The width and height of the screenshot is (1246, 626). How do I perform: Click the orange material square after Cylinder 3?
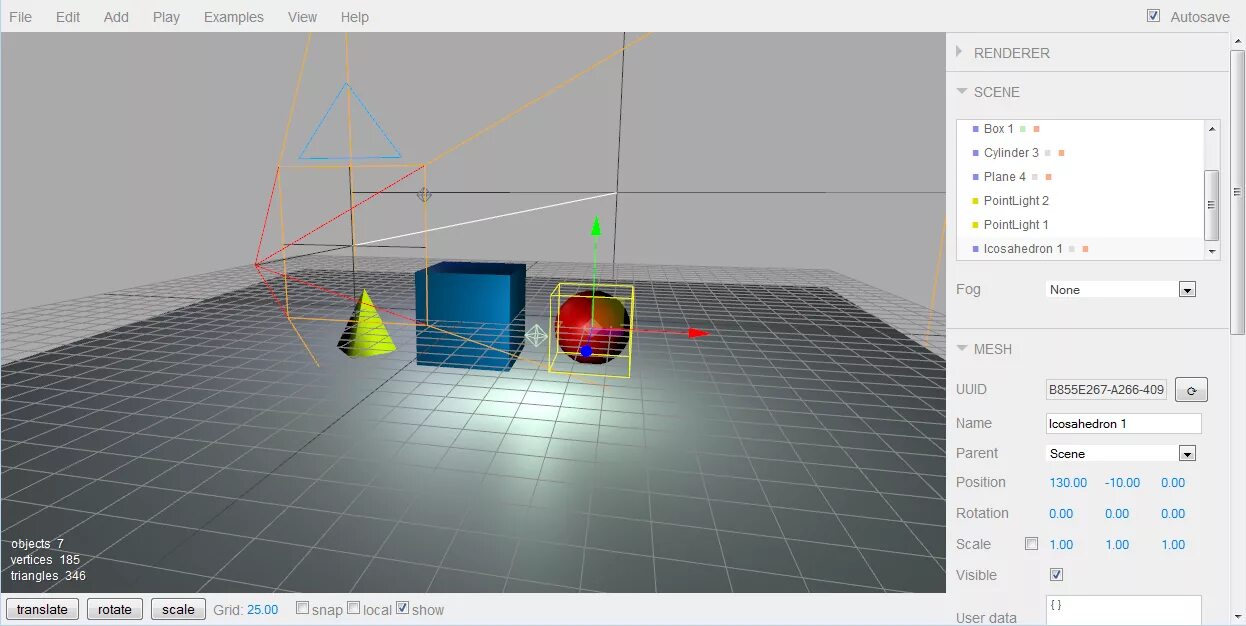point(1062,153)
